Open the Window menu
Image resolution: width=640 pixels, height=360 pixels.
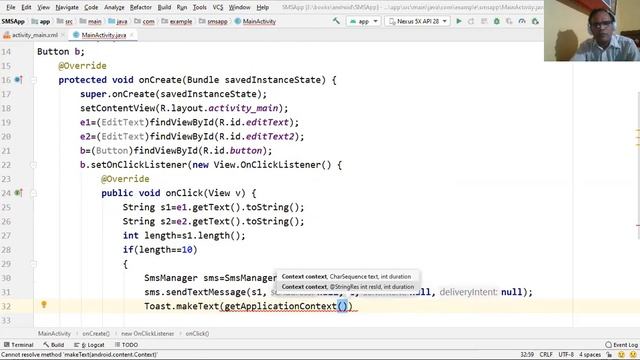pos(239,7)
